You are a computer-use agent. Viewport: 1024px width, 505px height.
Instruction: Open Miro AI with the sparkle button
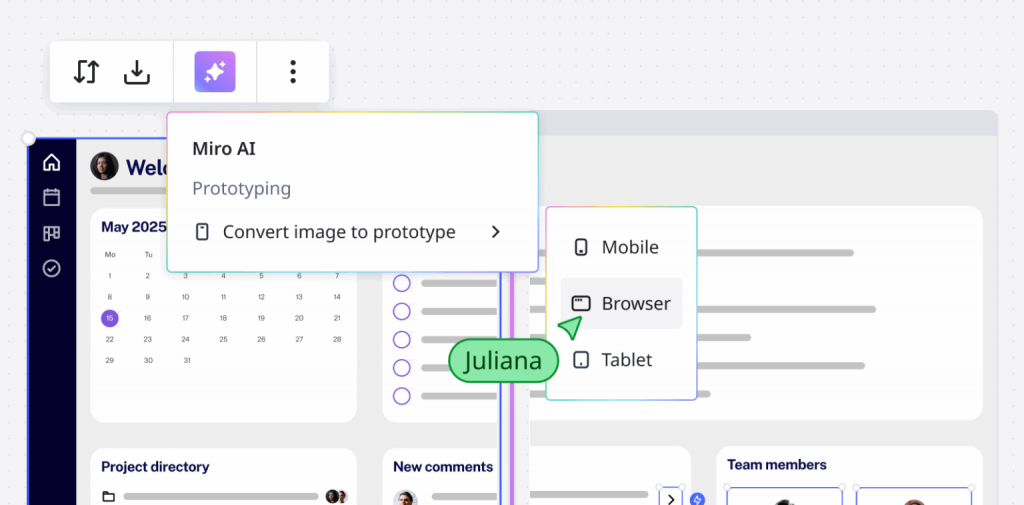(215, 72)
